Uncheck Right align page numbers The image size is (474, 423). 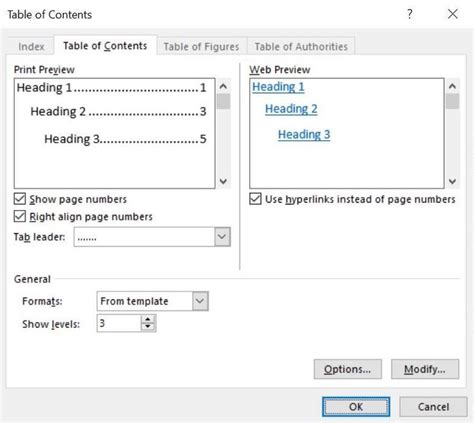click(20, 216)
